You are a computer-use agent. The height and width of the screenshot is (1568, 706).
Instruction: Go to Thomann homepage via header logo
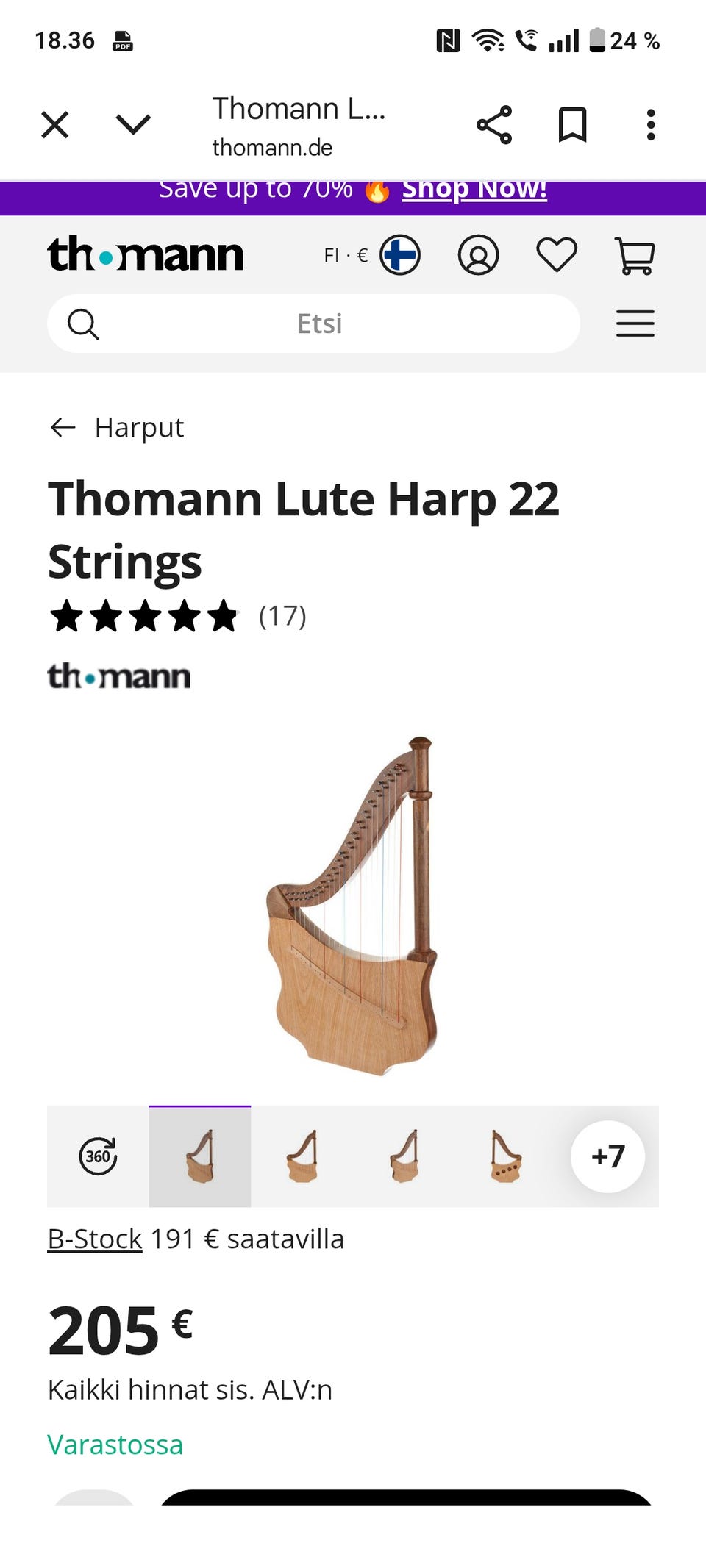pyautogui.click(x=146, y=255)
